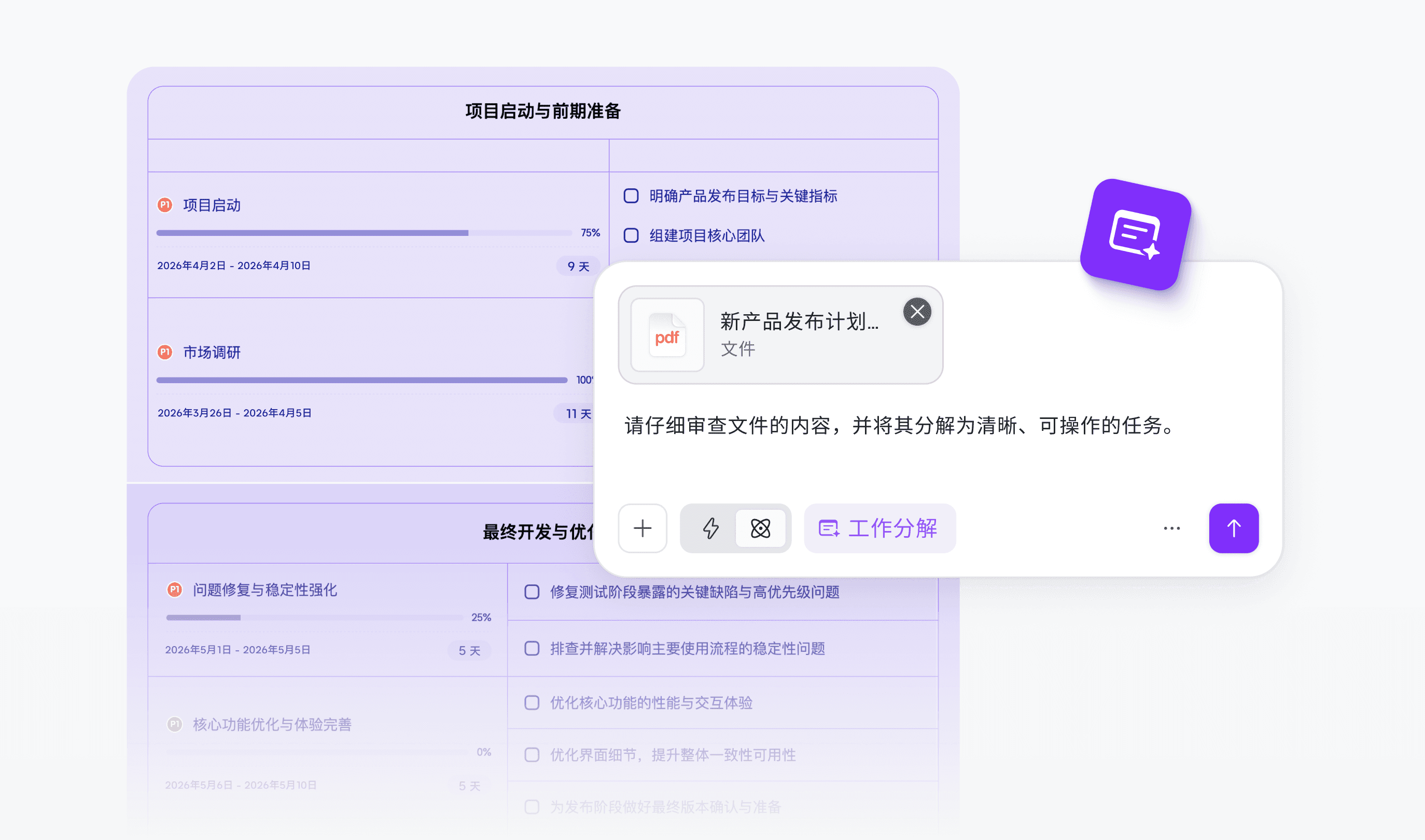
Task: Click the 项目启动 progress bar
Action: [365, 233]
